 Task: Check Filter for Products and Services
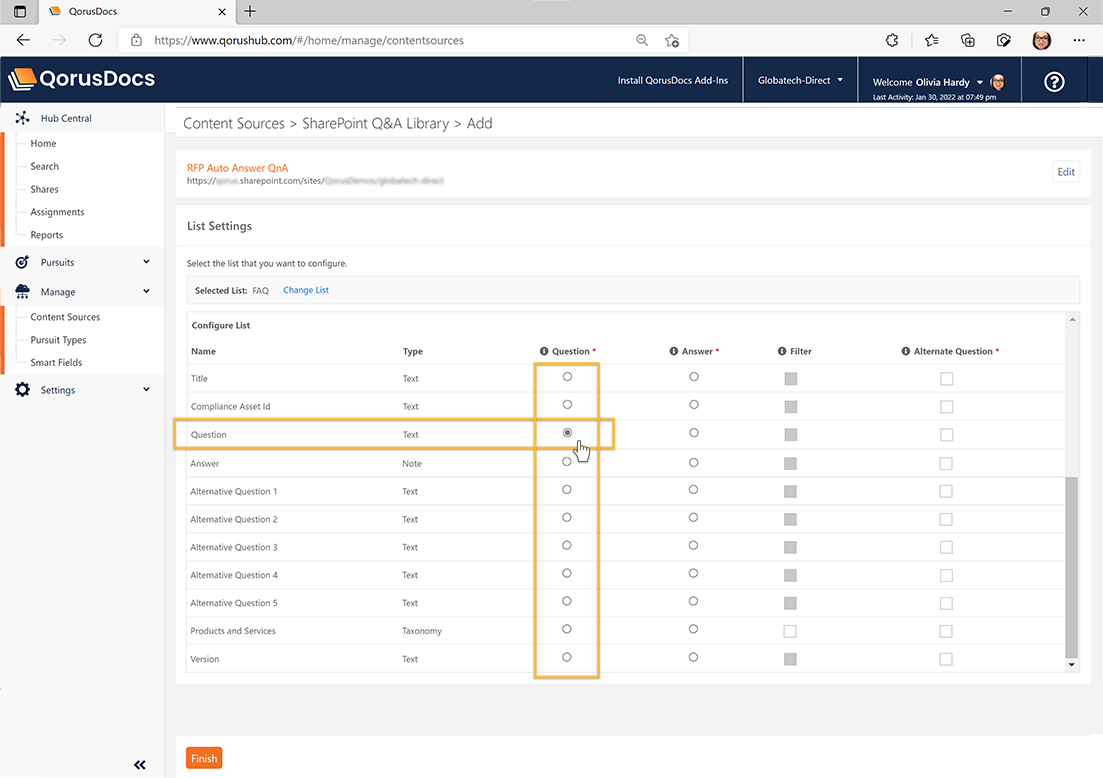pos(790,631)
